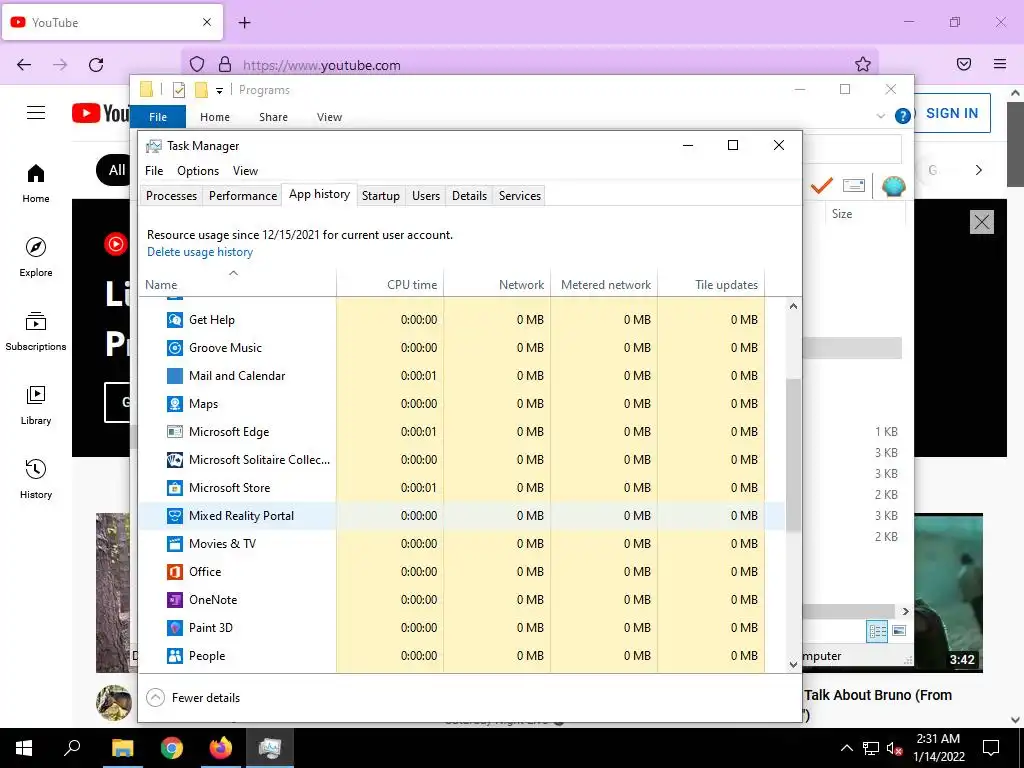Image resolution: width=1024 pixels, height=768 pixels.
Task: Open YouTube Library in sidebar
Action: (36, 406)
